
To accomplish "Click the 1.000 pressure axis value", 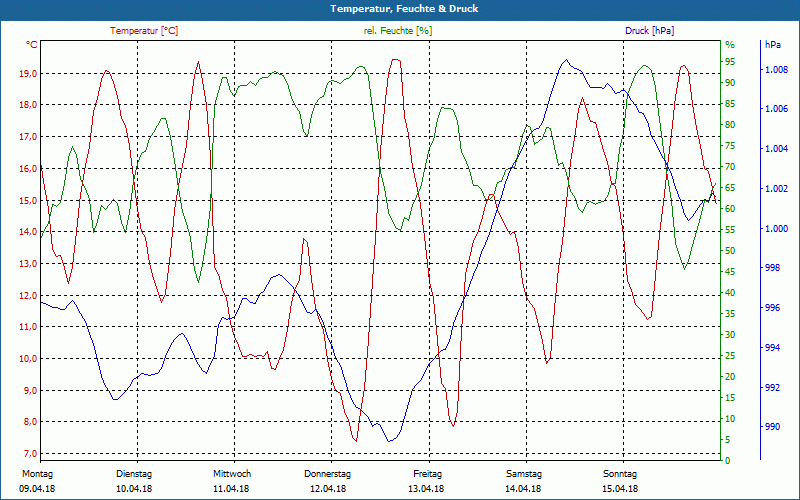I will 777,229.
